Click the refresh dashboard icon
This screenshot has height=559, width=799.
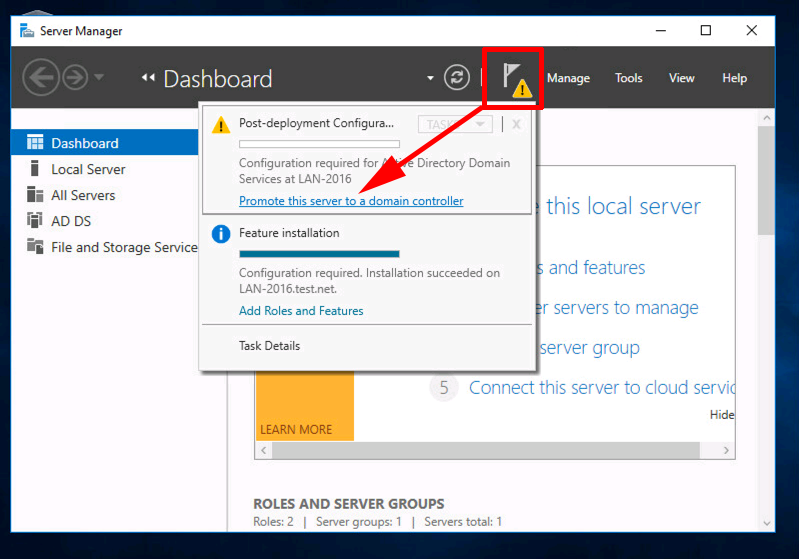457,78
